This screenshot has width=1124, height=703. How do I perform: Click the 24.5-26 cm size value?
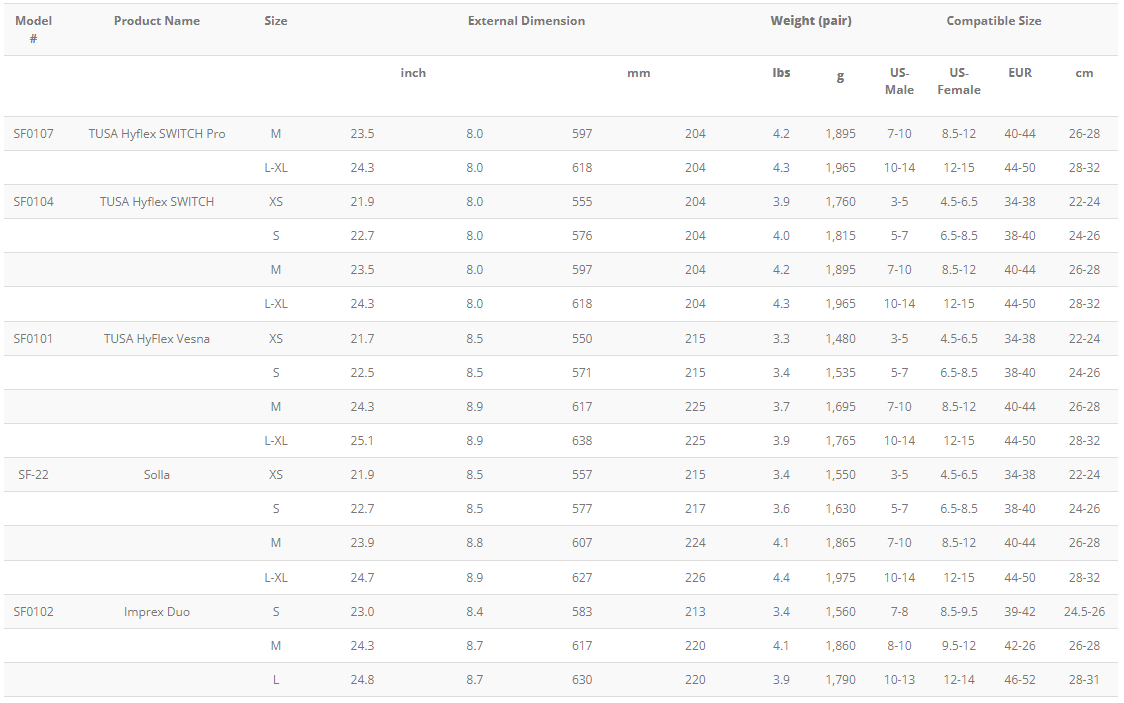point(1084,612)
